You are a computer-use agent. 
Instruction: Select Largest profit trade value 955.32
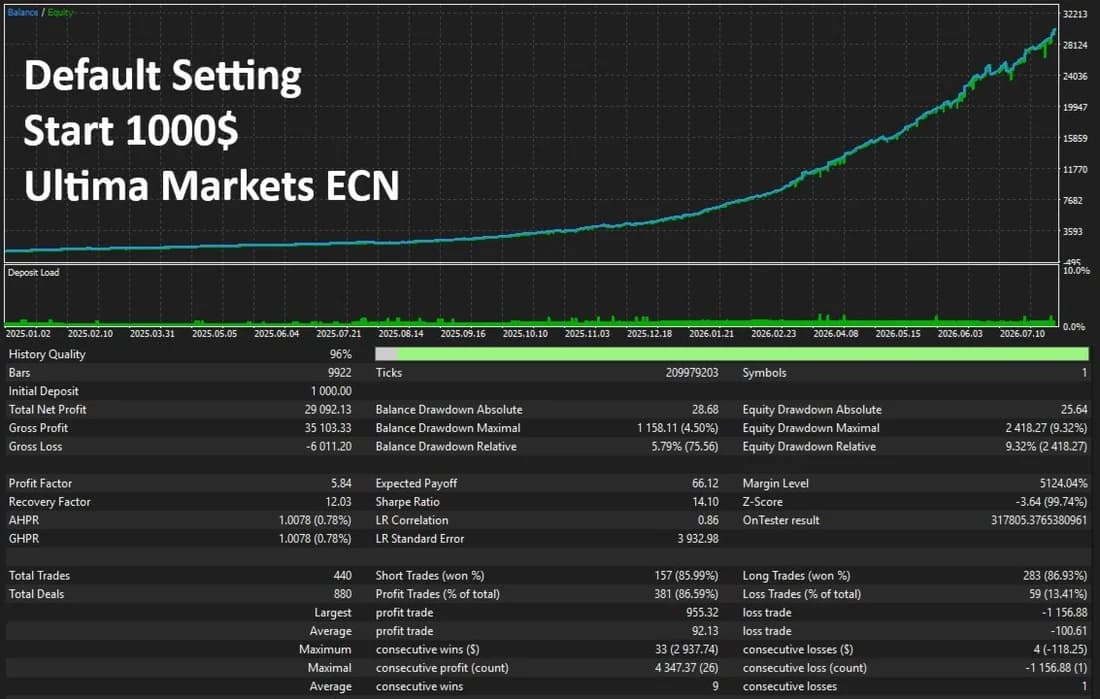tap(702, 612)
